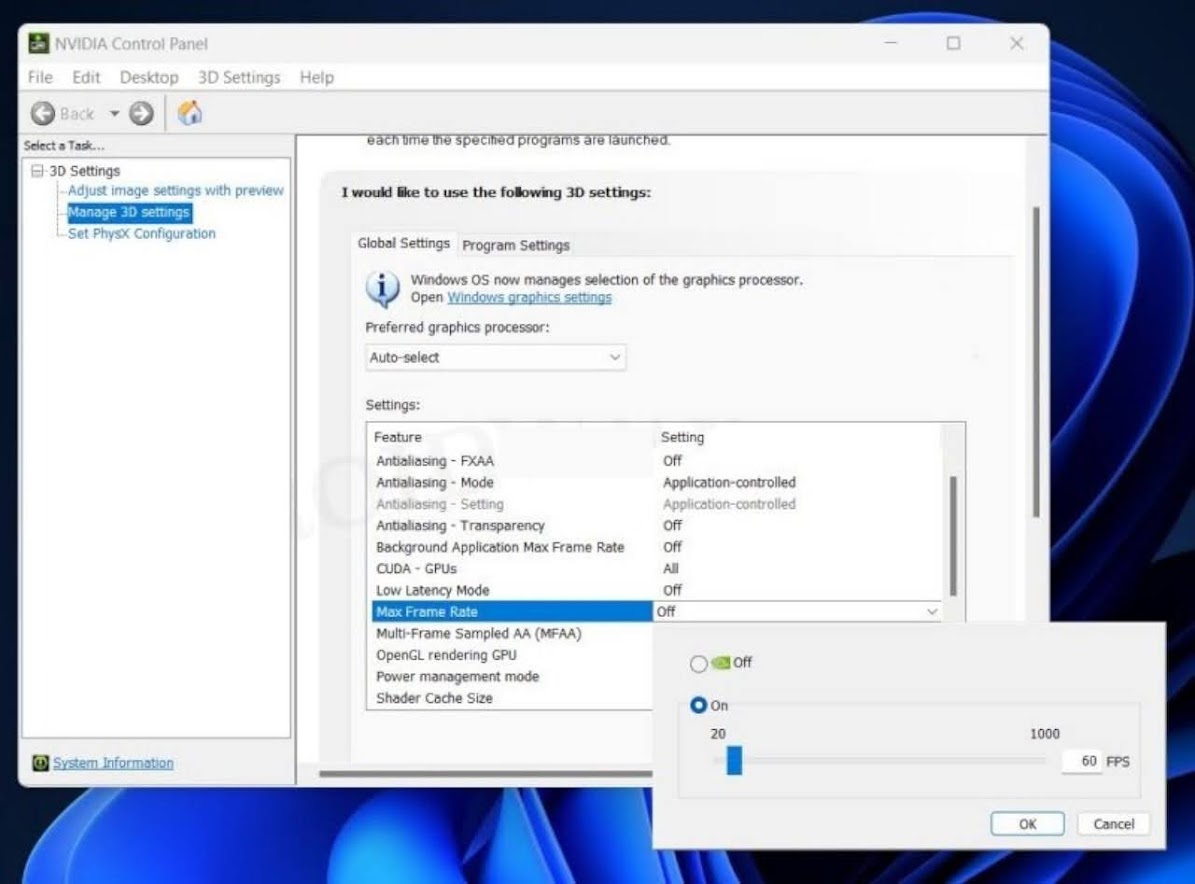Close the NVIDIA Control Panel window
Screen dimensions: 1195x884
point(1017,43)
